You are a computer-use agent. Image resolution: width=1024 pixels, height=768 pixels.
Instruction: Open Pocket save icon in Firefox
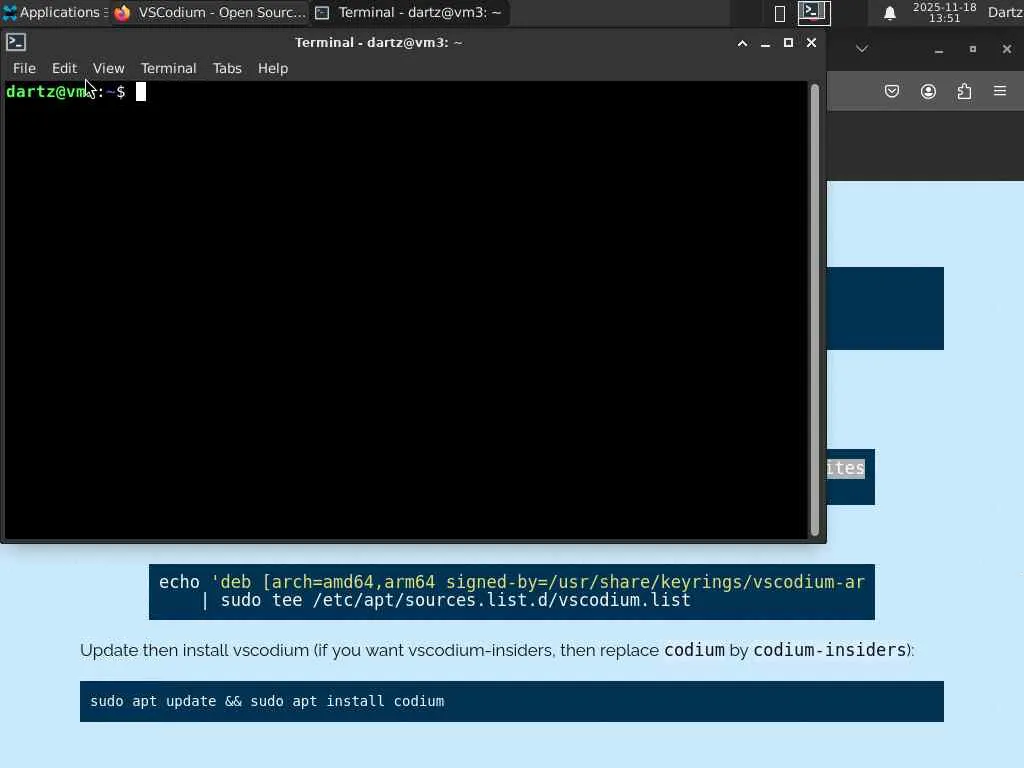coord(891,91)
